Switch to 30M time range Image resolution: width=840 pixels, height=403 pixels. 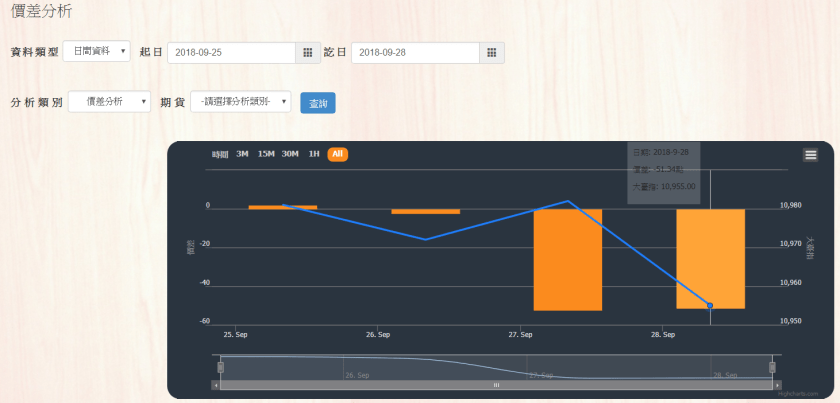[290, 154]
